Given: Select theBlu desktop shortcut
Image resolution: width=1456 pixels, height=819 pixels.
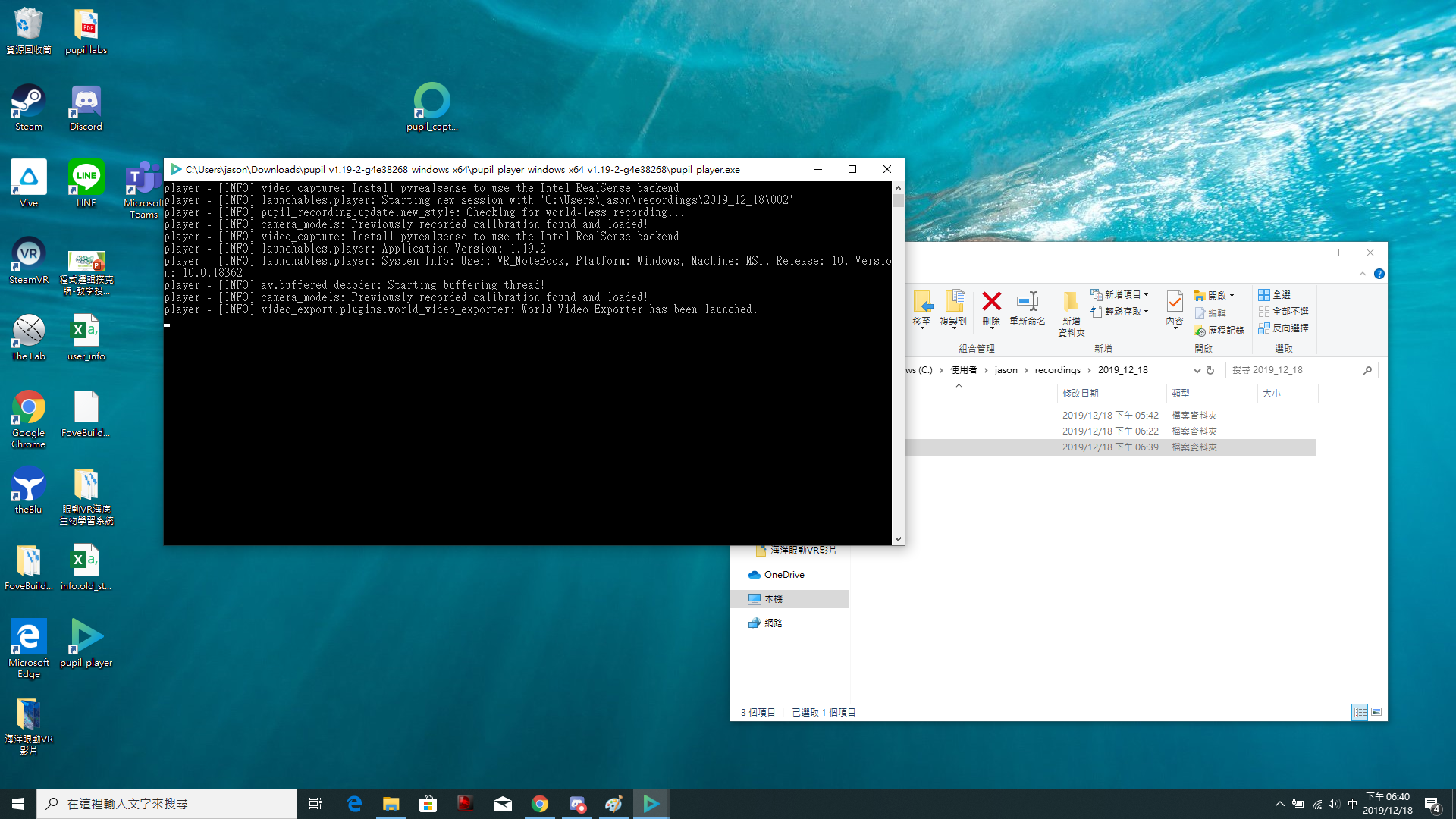Looking at the screenshot, I should pos(29,490).
